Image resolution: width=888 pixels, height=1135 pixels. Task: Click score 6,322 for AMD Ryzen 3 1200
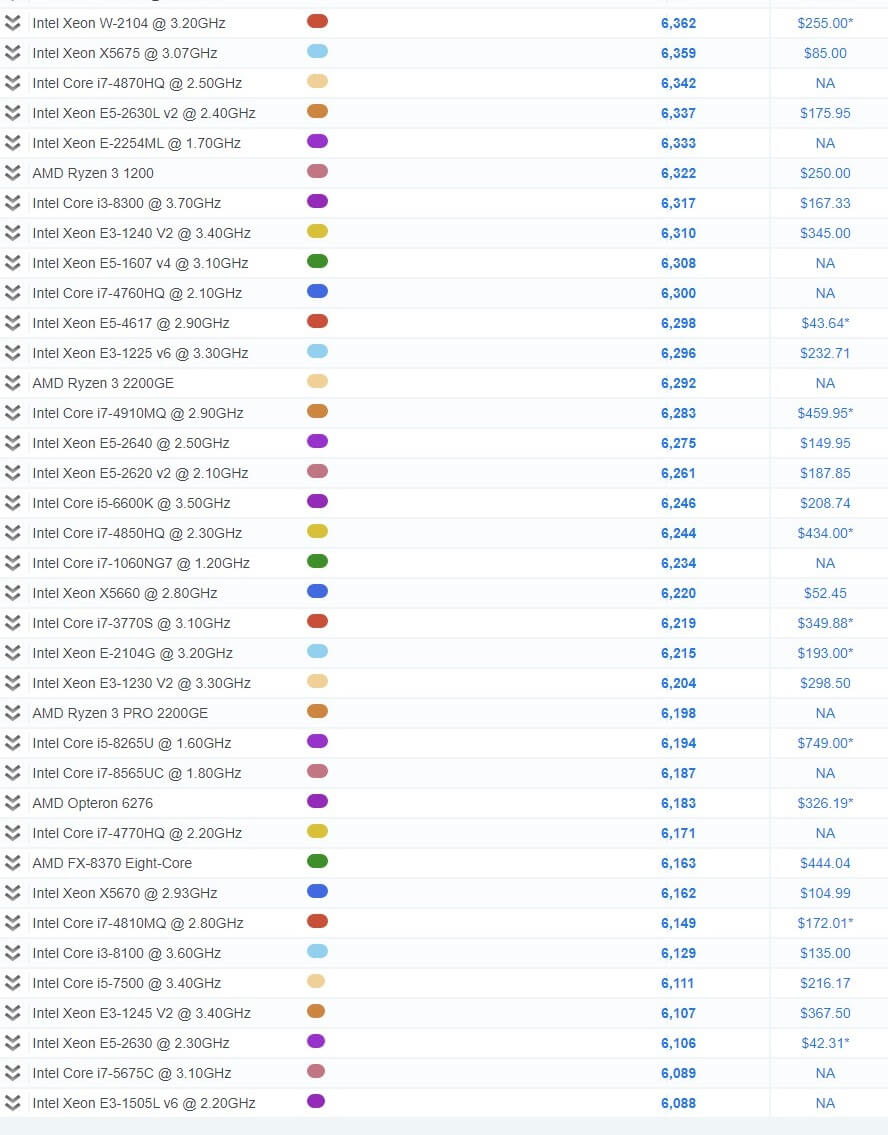678,173
